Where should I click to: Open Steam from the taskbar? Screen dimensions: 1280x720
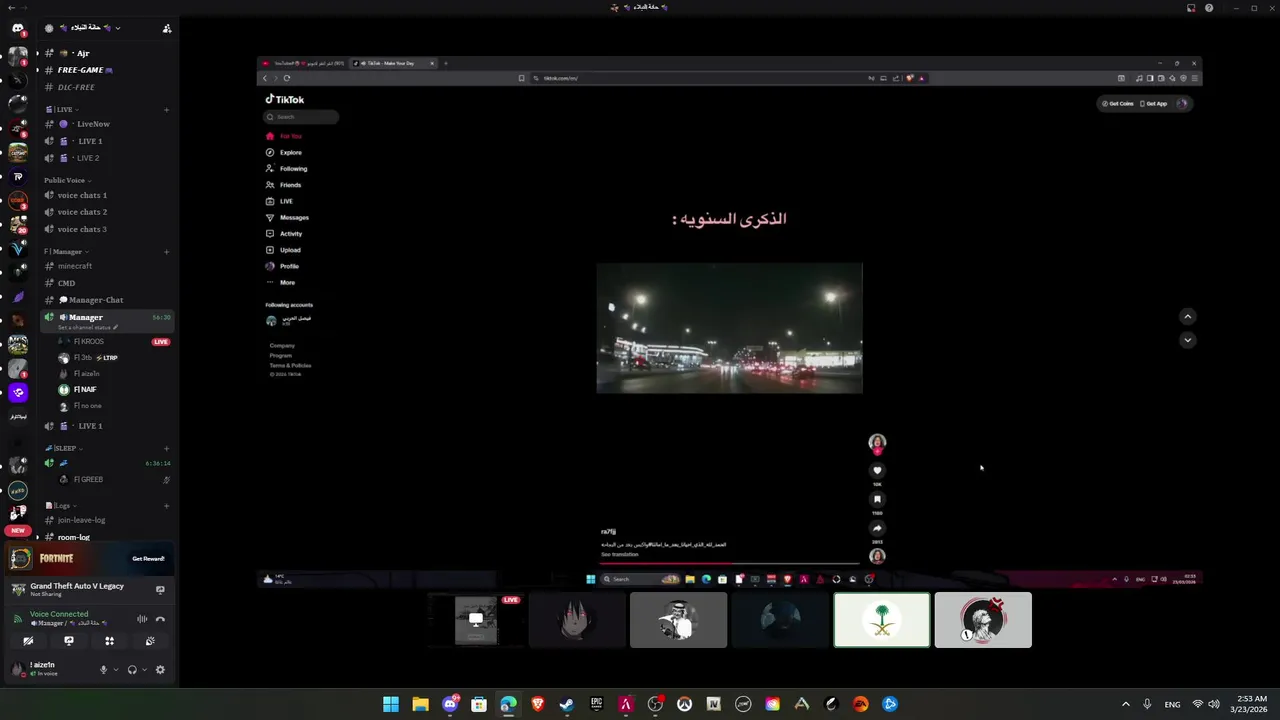567,704
